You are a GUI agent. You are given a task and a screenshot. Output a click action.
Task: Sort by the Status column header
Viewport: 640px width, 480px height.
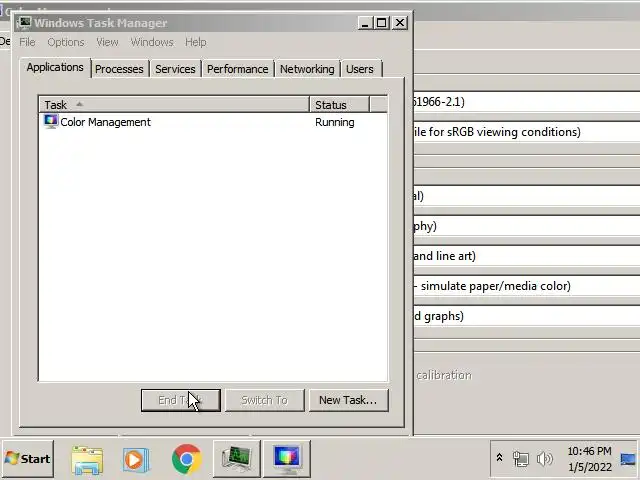coord(339,105)
